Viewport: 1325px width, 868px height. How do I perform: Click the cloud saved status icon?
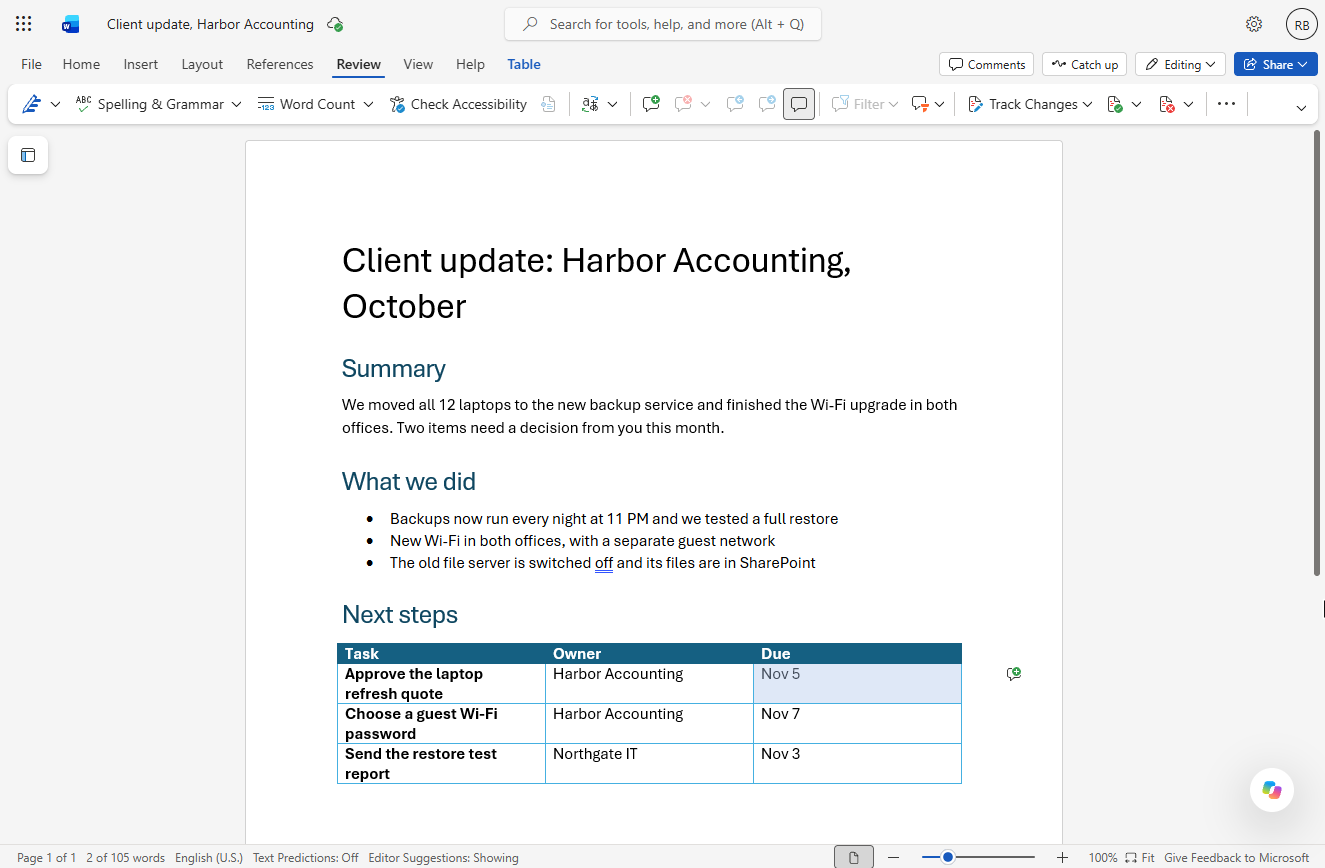335,24
